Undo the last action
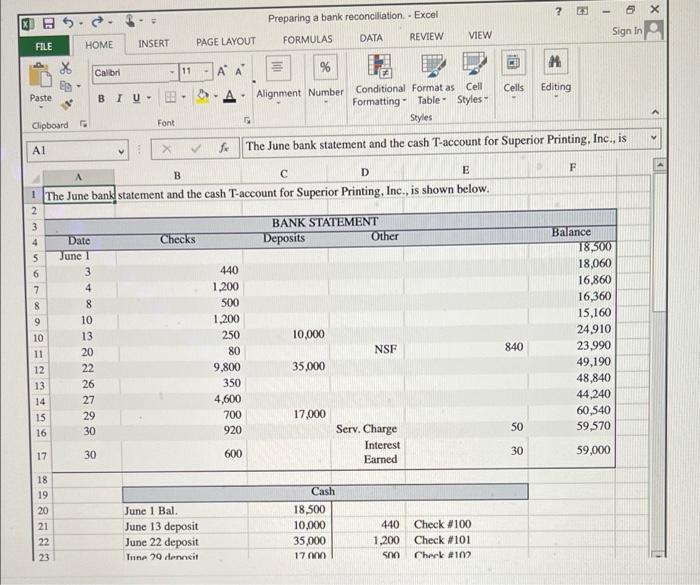 [x=68, y=22]
